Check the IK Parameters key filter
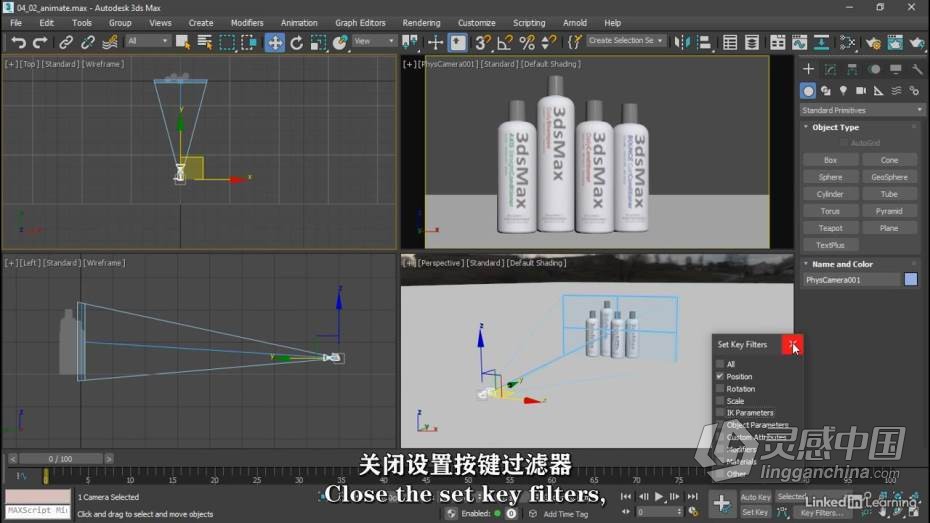 click(720, 413)
